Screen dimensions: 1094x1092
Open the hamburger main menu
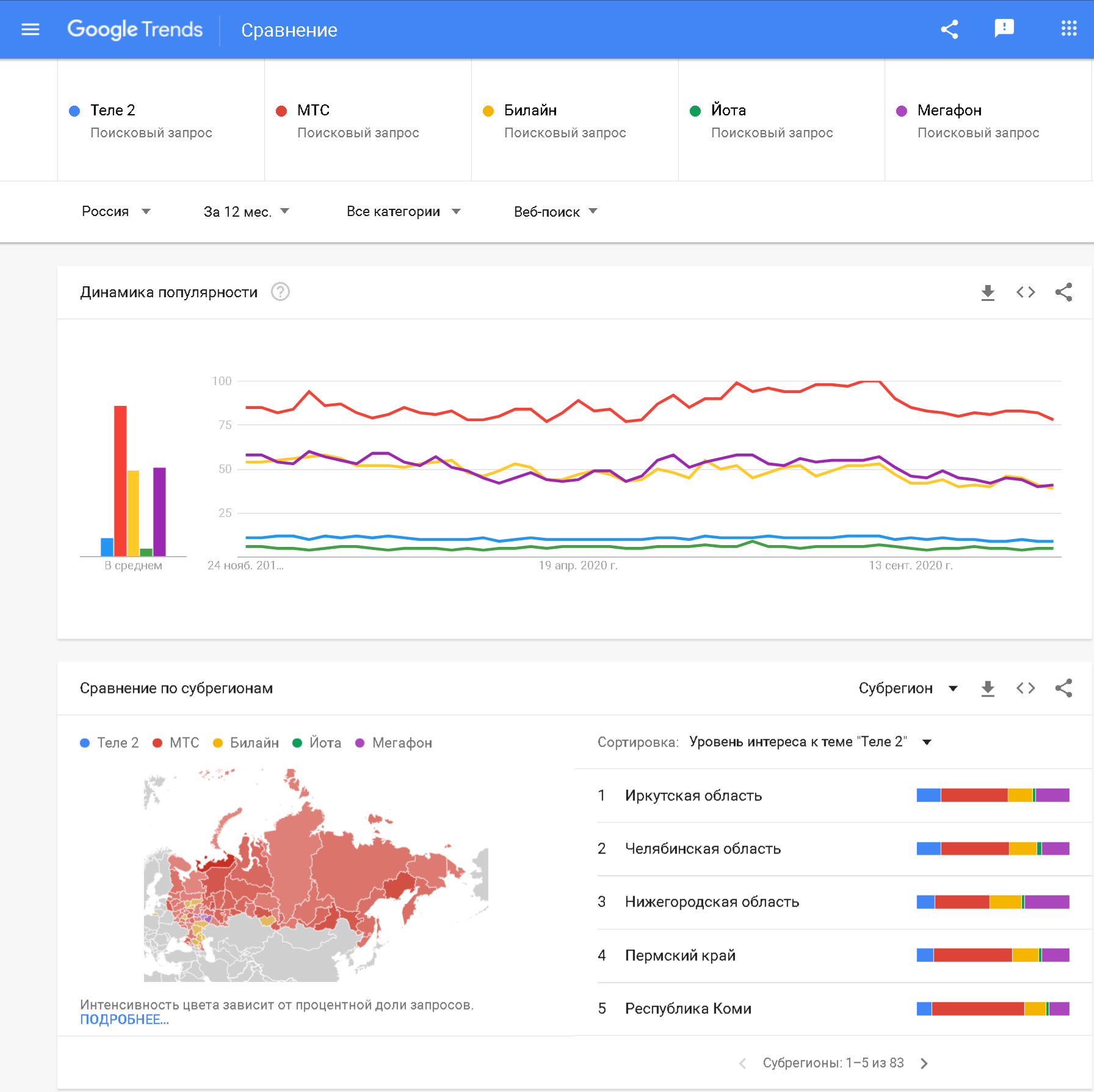(x=30, y=29)
